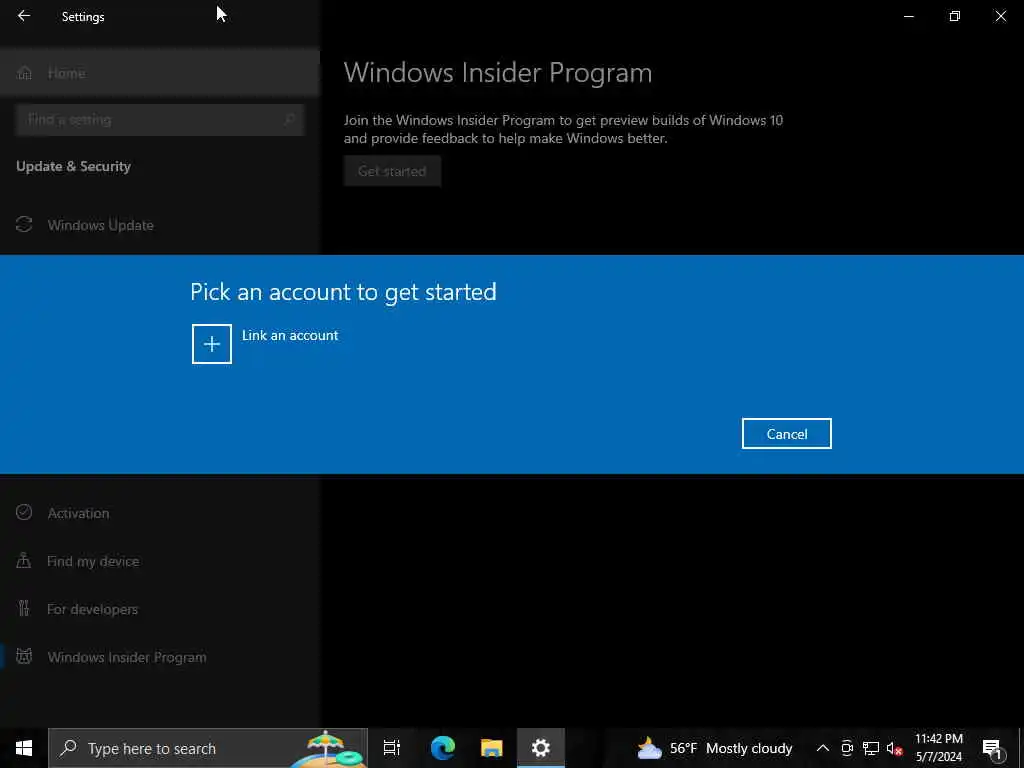This screenshot has height=768, width=1024.
Task: Select Windows Insider Program in sidebar
Action: pos(159,657)
